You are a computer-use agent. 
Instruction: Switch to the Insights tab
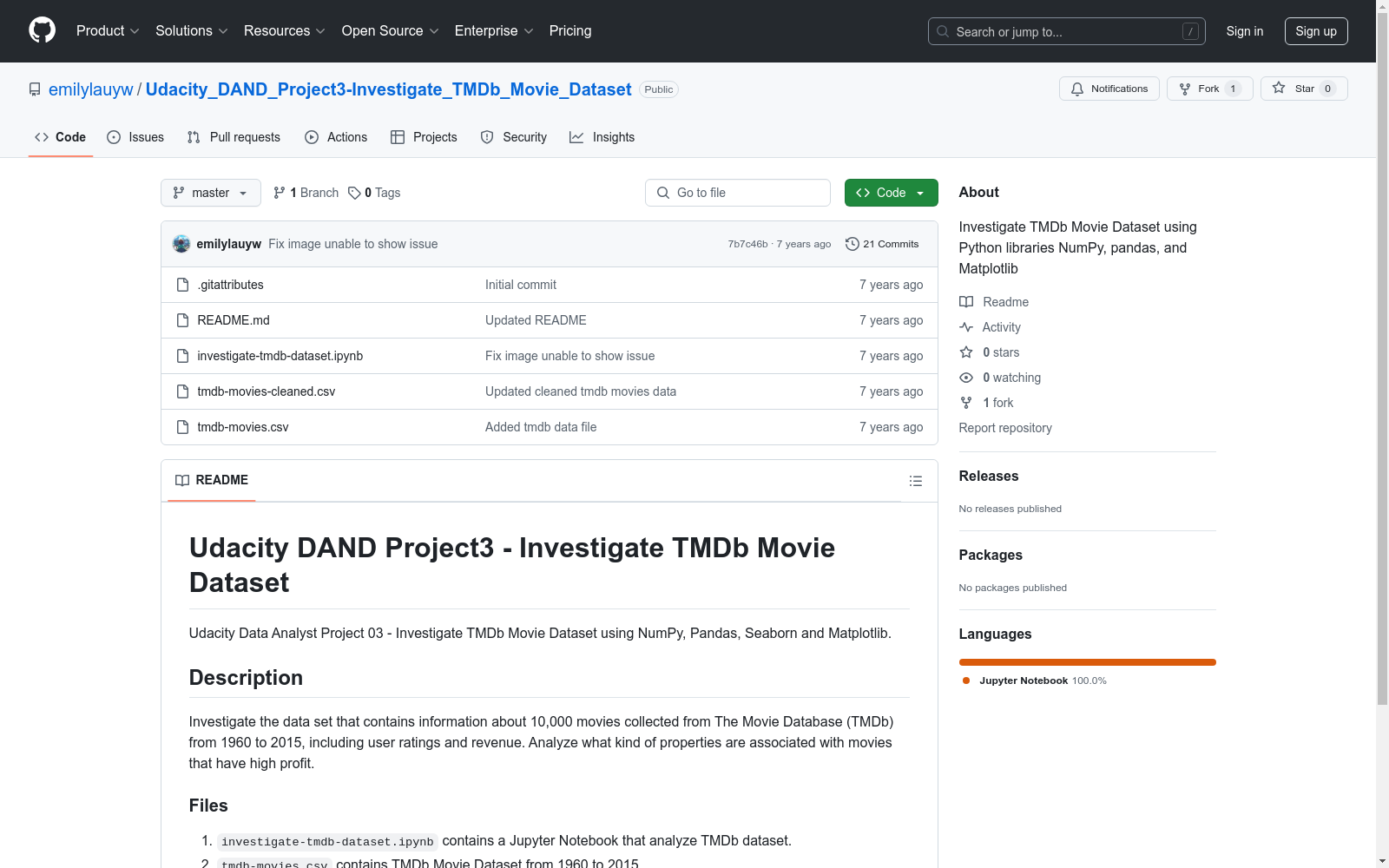coord(602,137)
